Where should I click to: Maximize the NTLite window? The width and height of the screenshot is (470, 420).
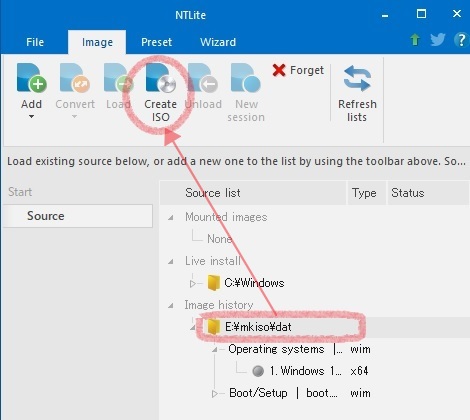[x=421, y=14]
